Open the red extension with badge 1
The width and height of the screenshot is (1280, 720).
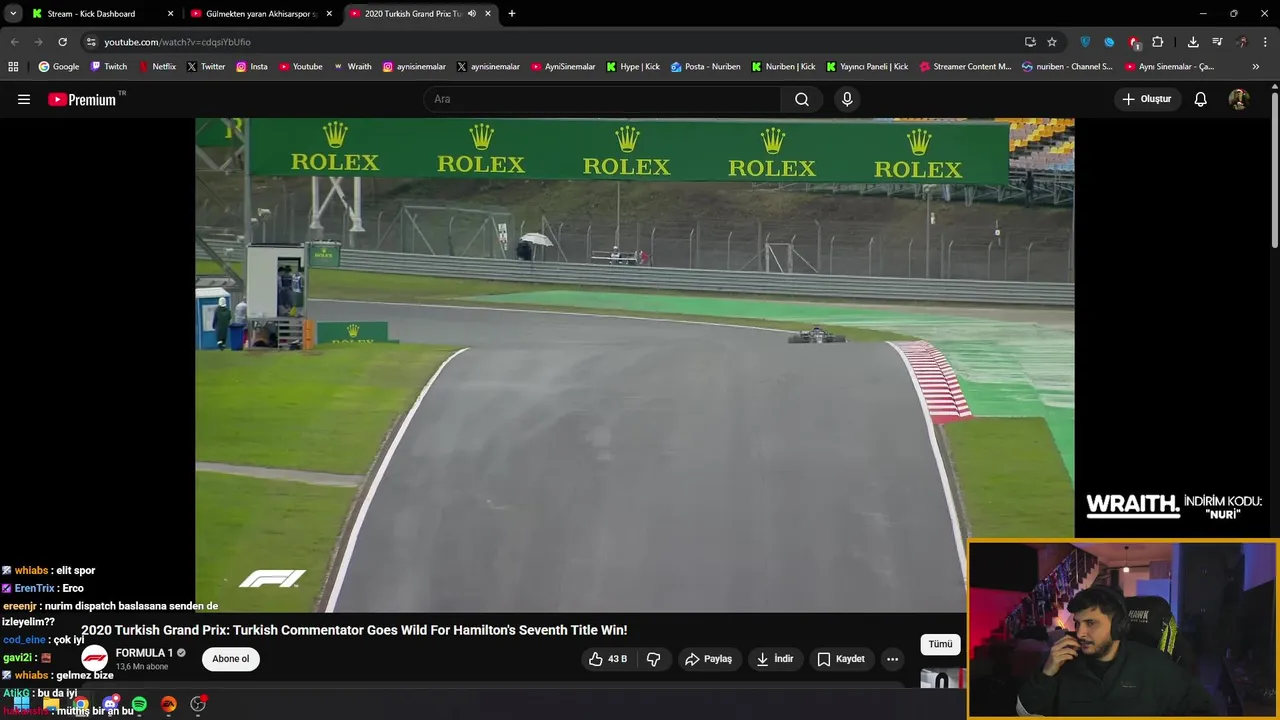pos(1134,42)
